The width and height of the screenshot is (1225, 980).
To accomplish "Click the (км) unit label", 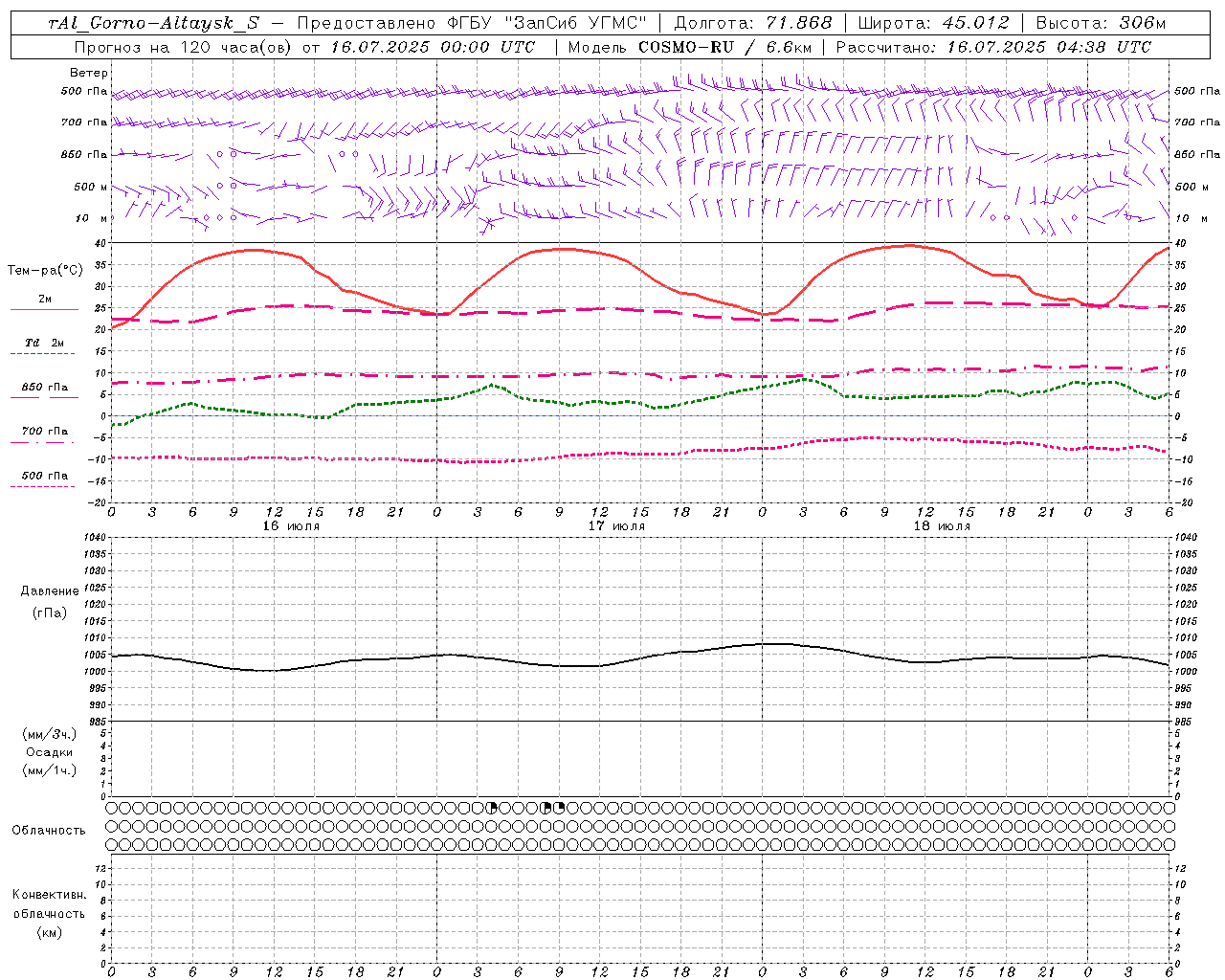I will click(50, 931).
